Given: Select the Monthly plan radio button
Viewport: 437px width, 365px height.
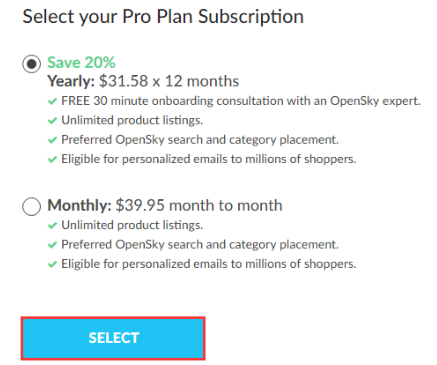Looking at the screenshot, I should point(32,206).
